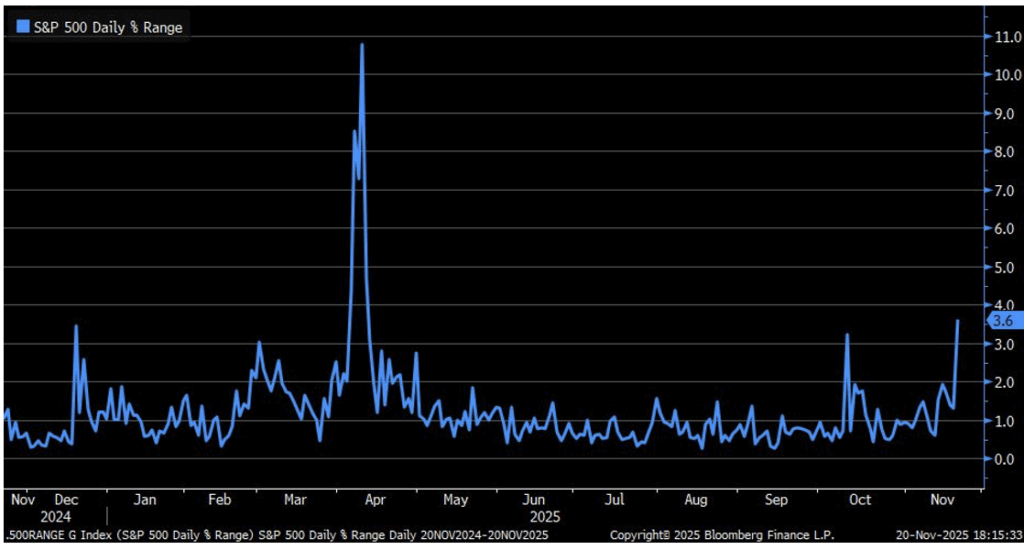Click the 0.0 y-axis tick label
The height and width of the screenshot is (550, 1024).
1002,460
